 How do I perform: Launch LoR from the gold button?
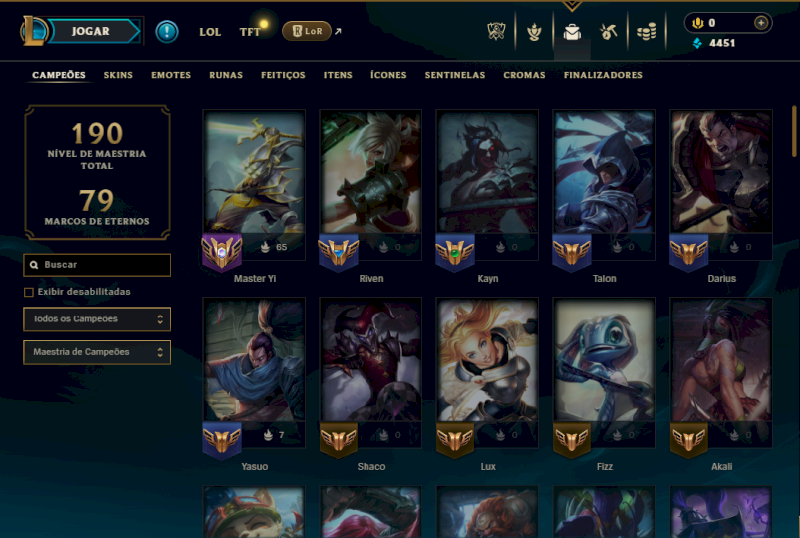307,31
